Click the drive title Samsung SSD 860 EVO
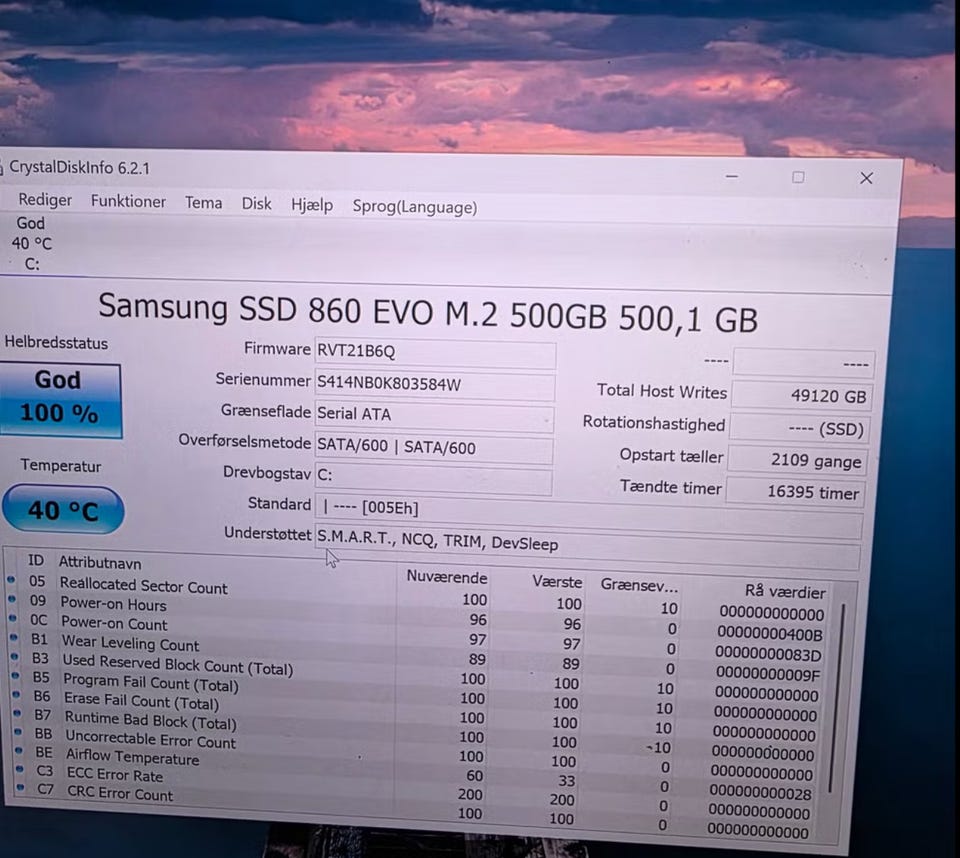 [x=428, y=312]
